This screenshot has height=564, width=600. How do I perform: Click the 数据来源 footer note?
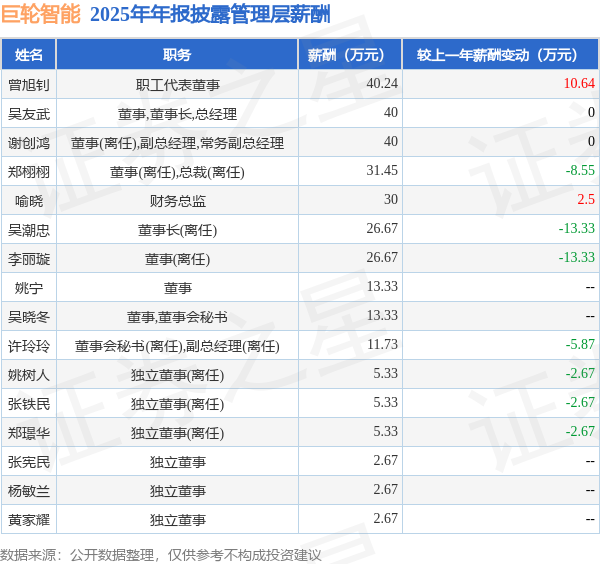pyautogui.click(x=161, y=555)
